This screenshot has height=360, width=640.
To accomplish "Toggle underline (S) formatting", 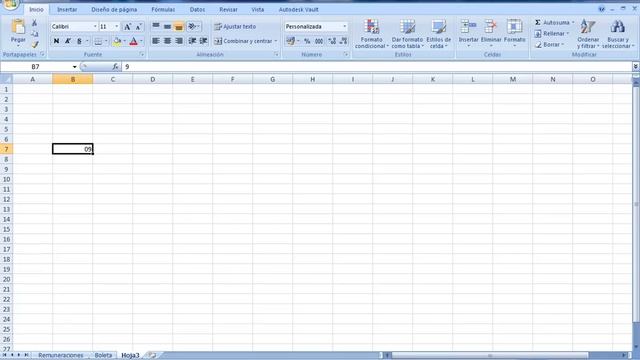I will (x=79, y=41).
